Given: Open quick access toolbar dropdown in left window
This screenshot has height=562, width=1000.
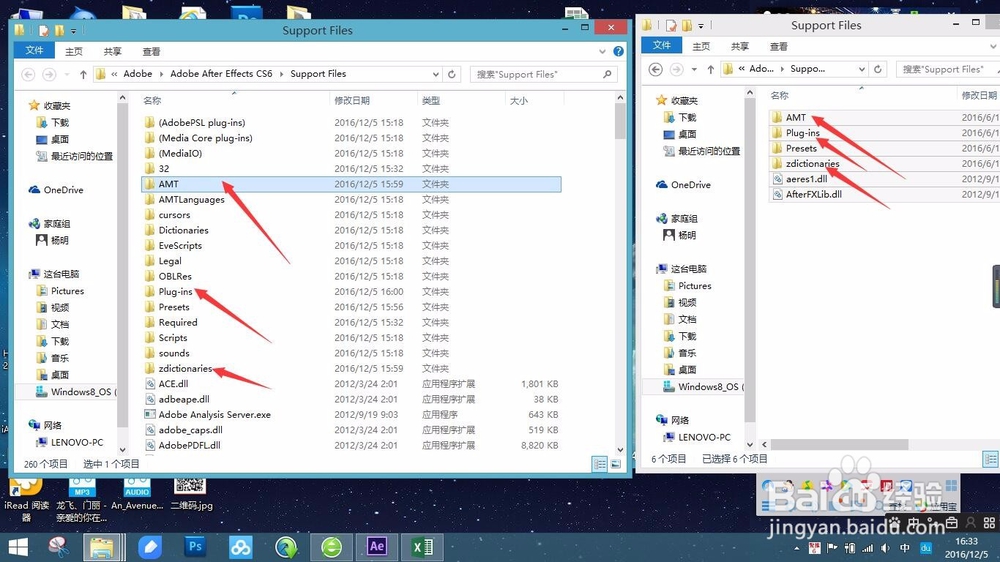Looking at the screenshot, I should pos(73,31).
